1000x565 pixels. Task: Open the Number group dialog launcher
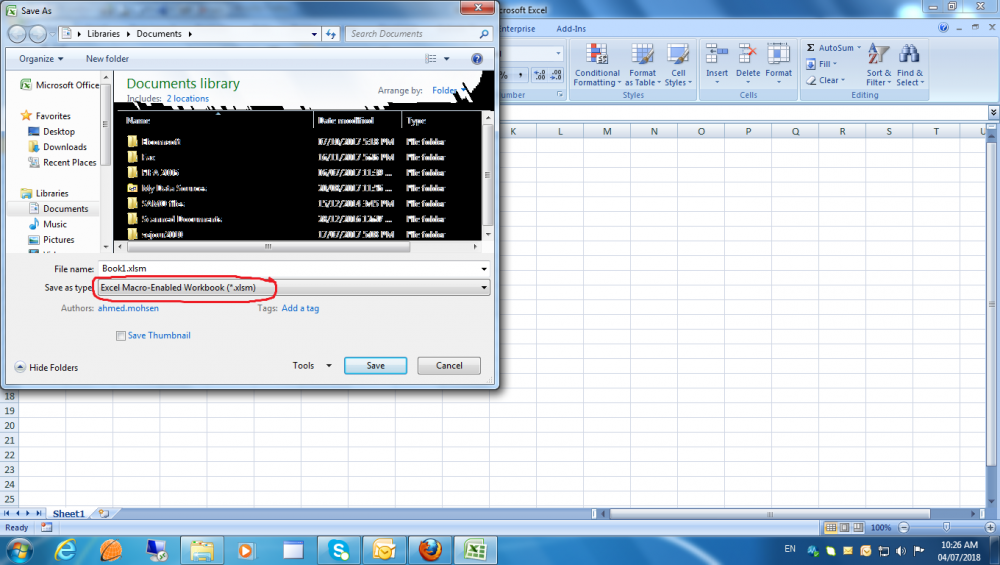point(560,94)
